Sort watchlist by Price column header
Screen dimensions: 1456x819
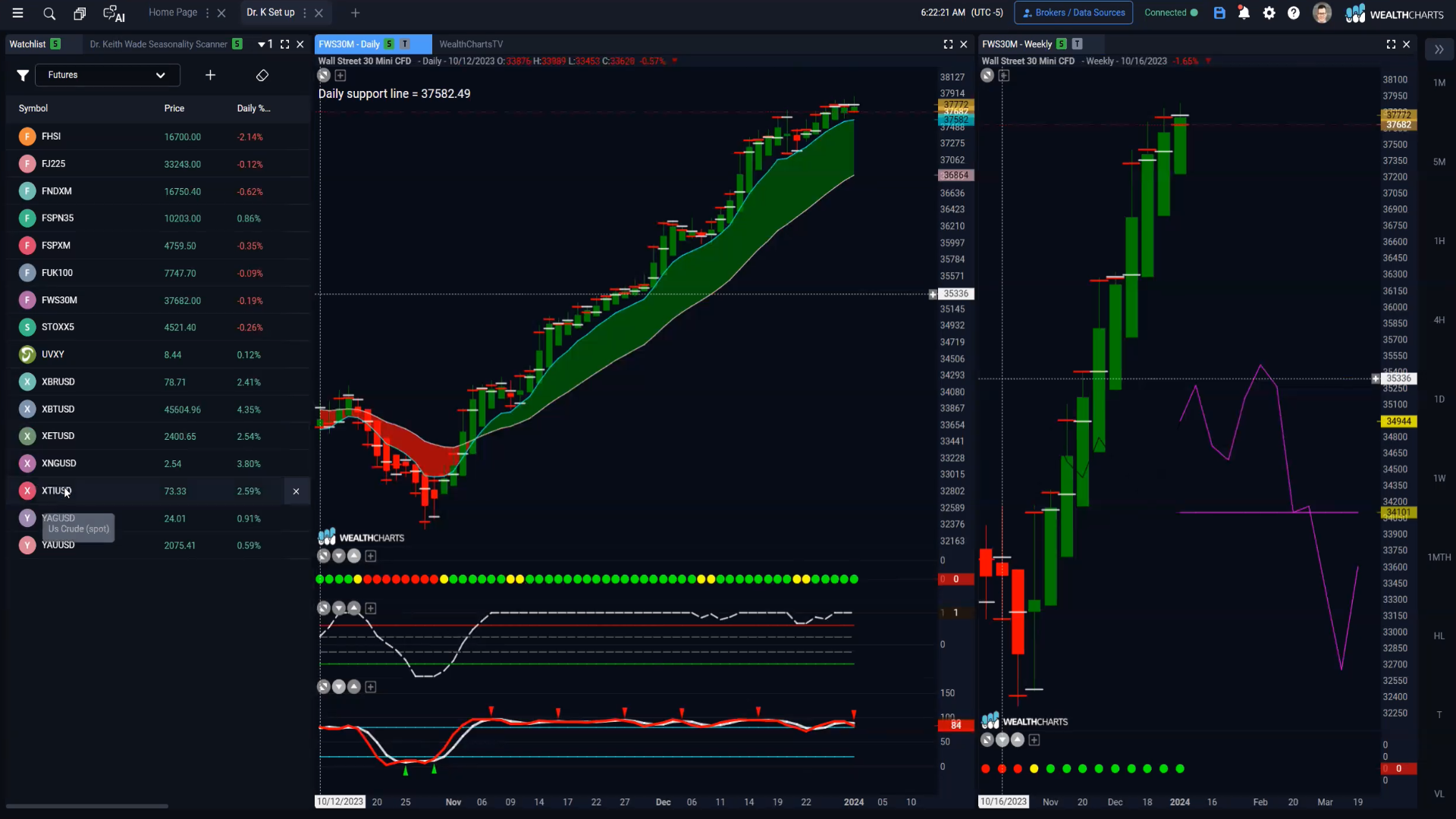[x=174, y=108]
